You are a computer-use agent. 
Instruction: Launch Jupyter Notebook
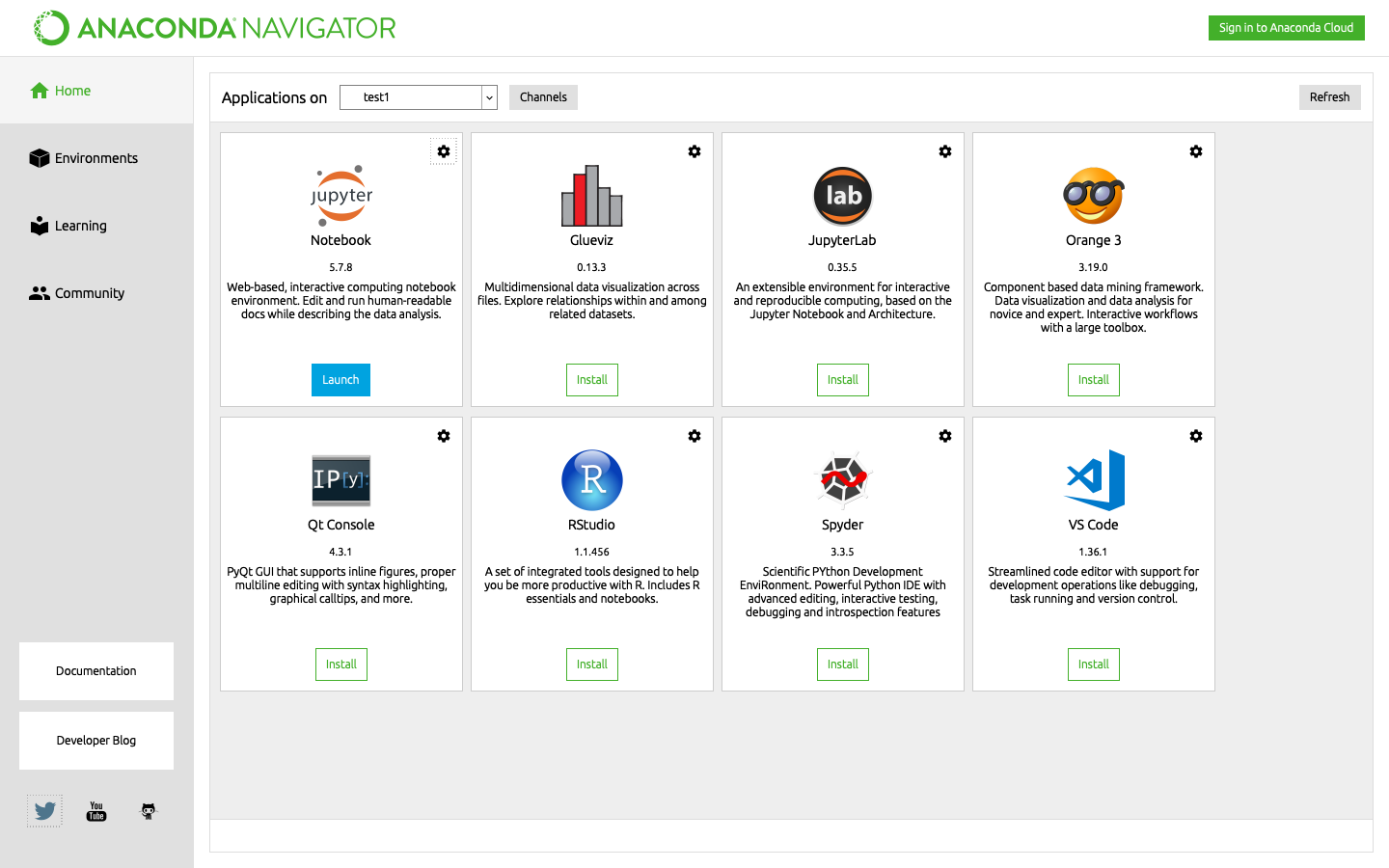point(340,380)
